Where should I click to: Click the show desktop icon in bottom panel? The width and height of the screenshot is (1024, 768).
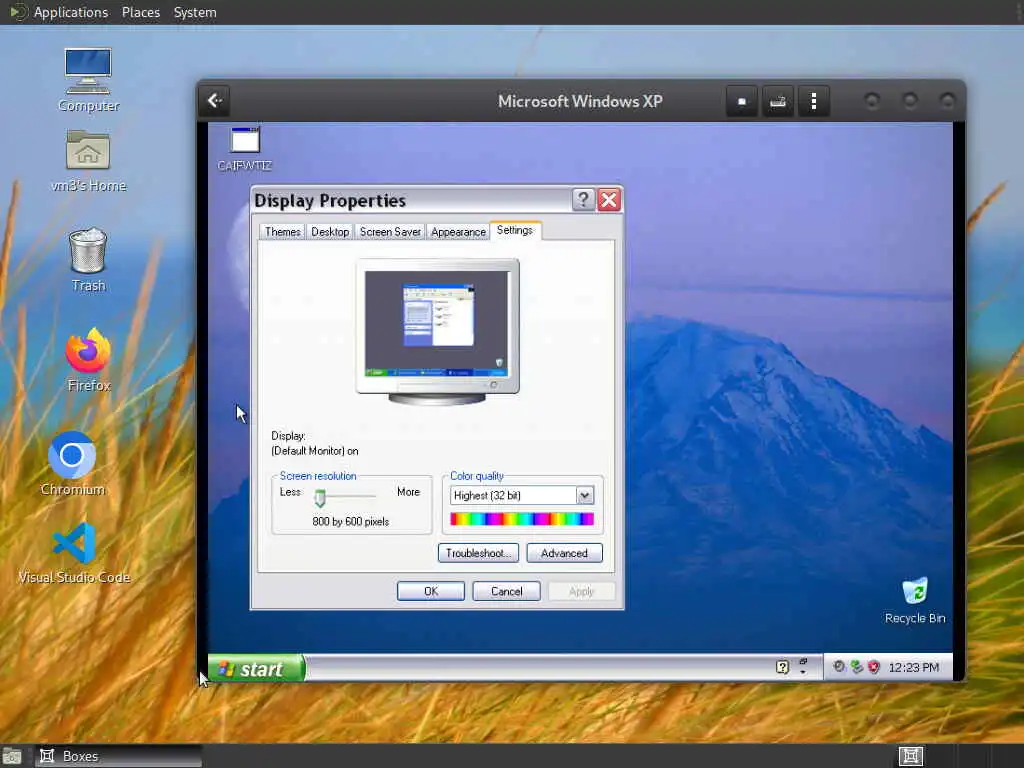point(12,756)
